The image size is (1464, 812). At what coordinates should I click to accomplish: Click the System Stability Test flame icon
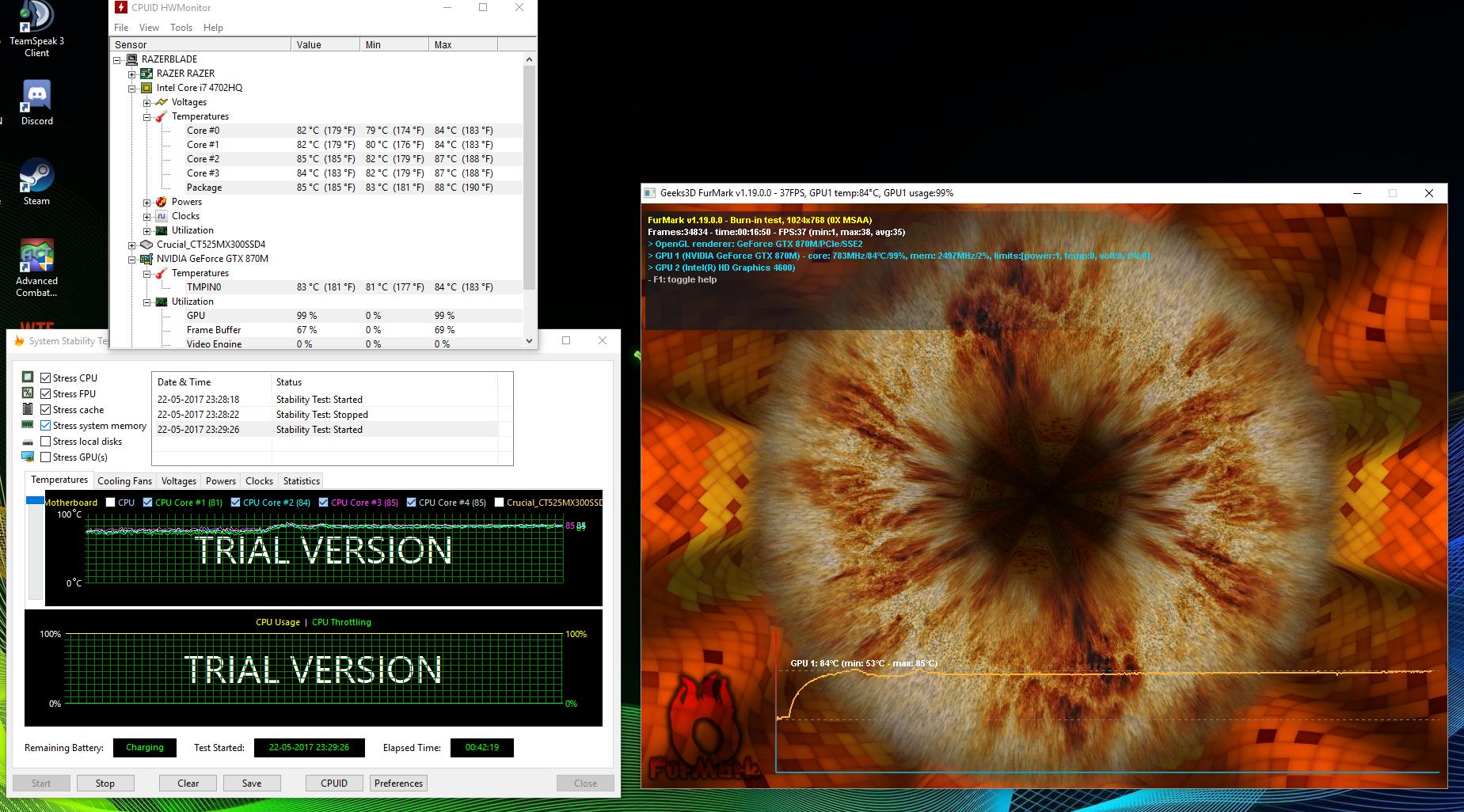(20, 341)
